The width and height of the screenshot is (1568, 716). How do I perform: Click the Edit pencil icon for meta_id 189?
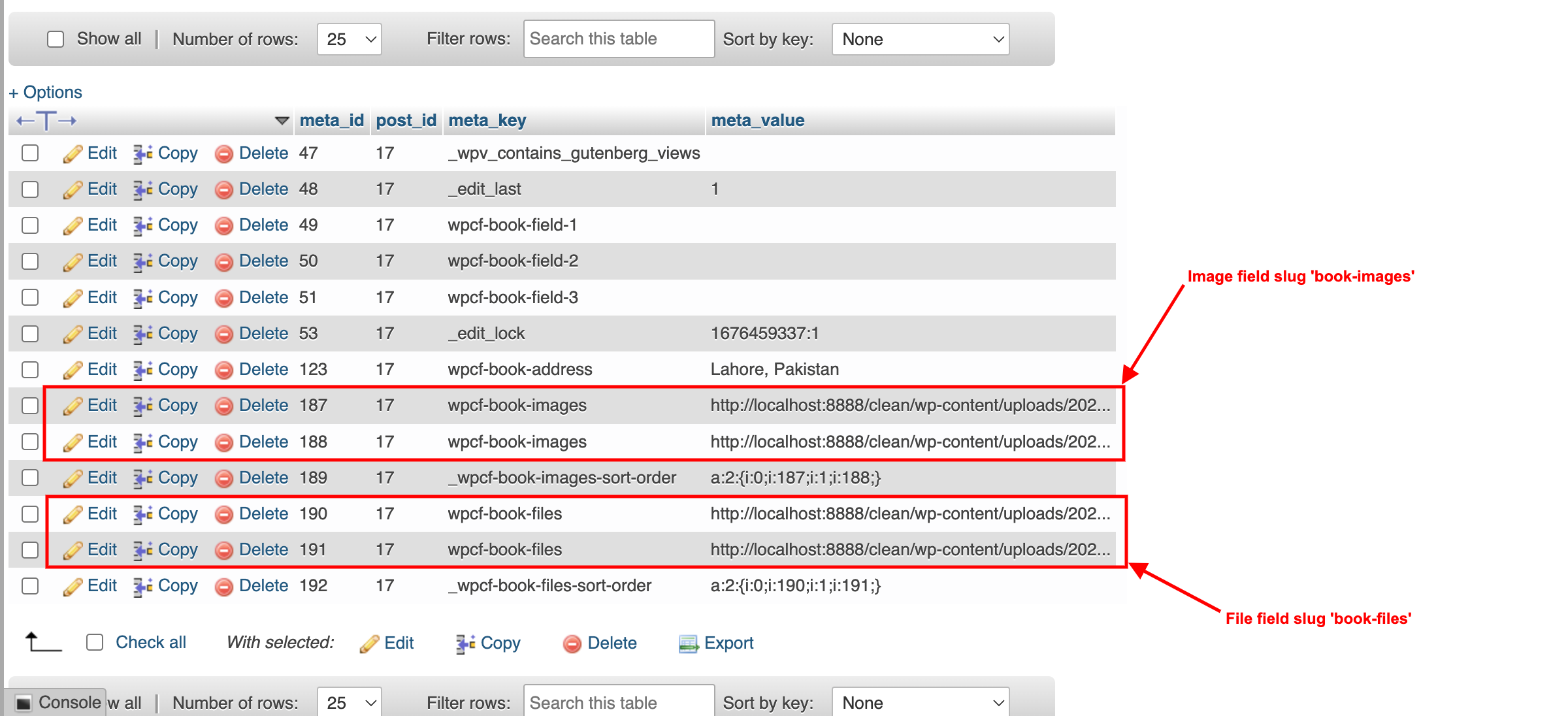73,479
